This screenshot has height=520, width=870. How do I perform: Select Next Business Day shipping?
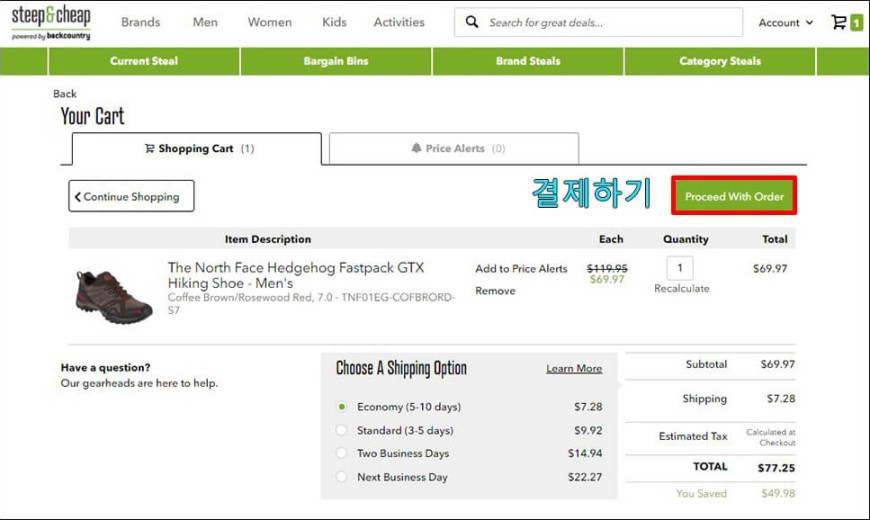[342, 477]
